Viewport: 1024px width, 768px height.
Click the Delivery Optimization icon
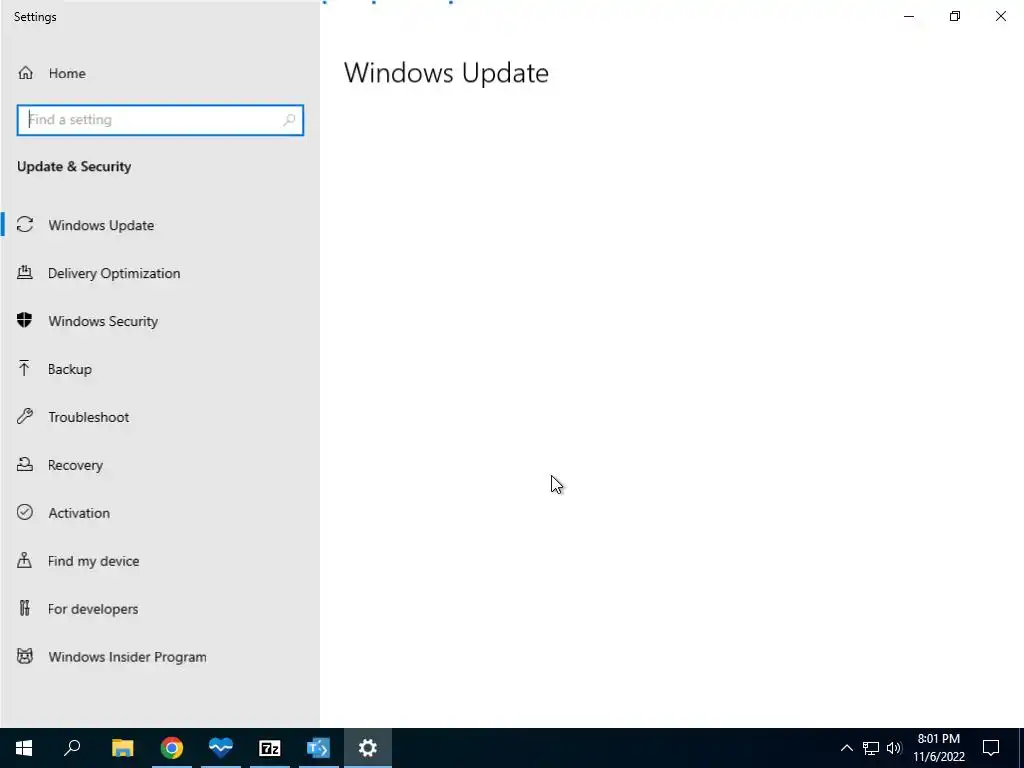[25, 272]
